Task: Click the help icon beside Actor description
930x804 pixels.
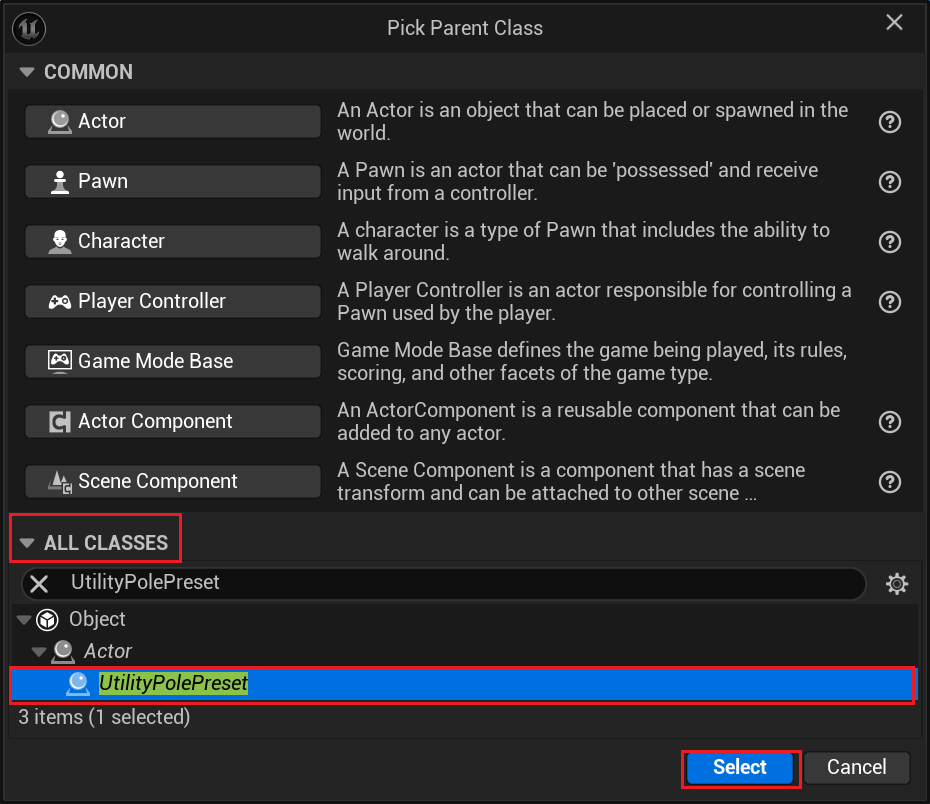Action: (x=890, y=122)
